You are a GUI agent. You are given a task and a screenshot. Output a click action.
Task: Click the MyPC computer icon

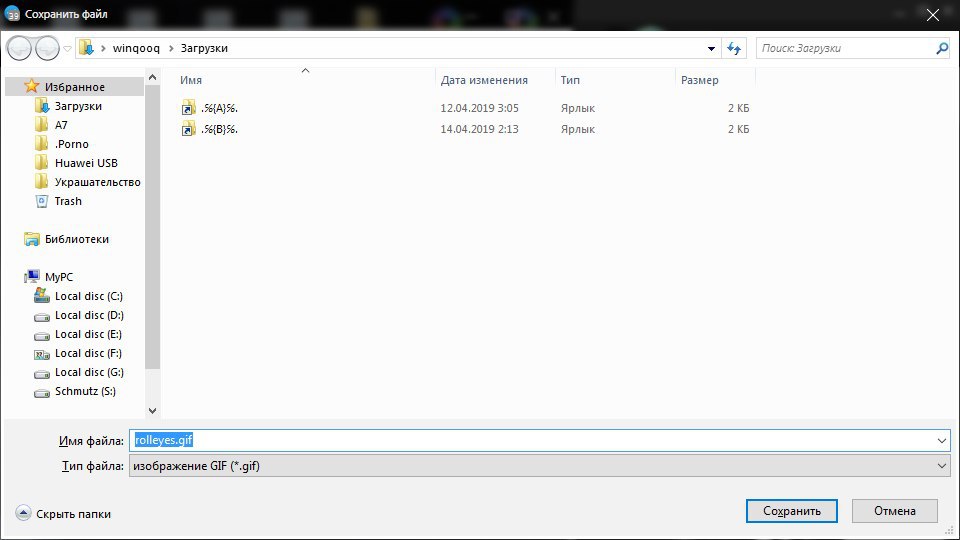pos(32,277)
